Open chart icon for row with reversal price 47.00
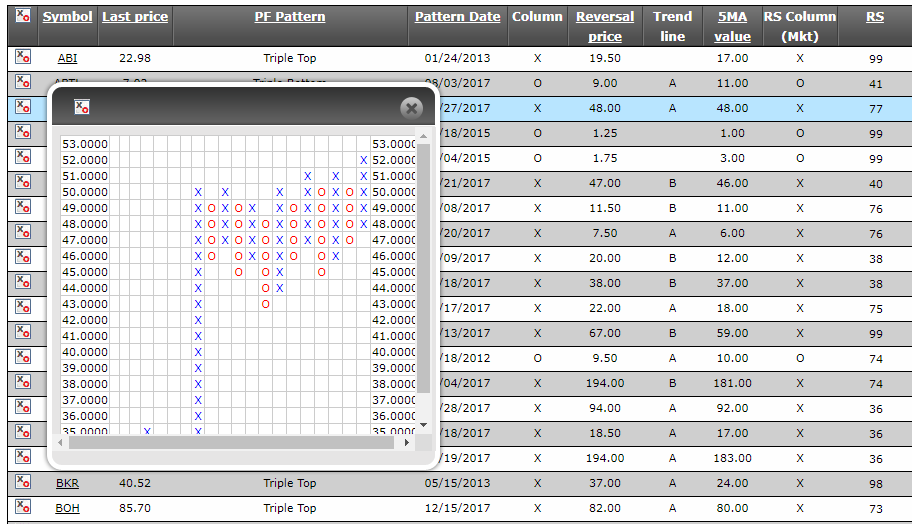The height and width of the screenshot is (524, 912). (x=23, y=182)
